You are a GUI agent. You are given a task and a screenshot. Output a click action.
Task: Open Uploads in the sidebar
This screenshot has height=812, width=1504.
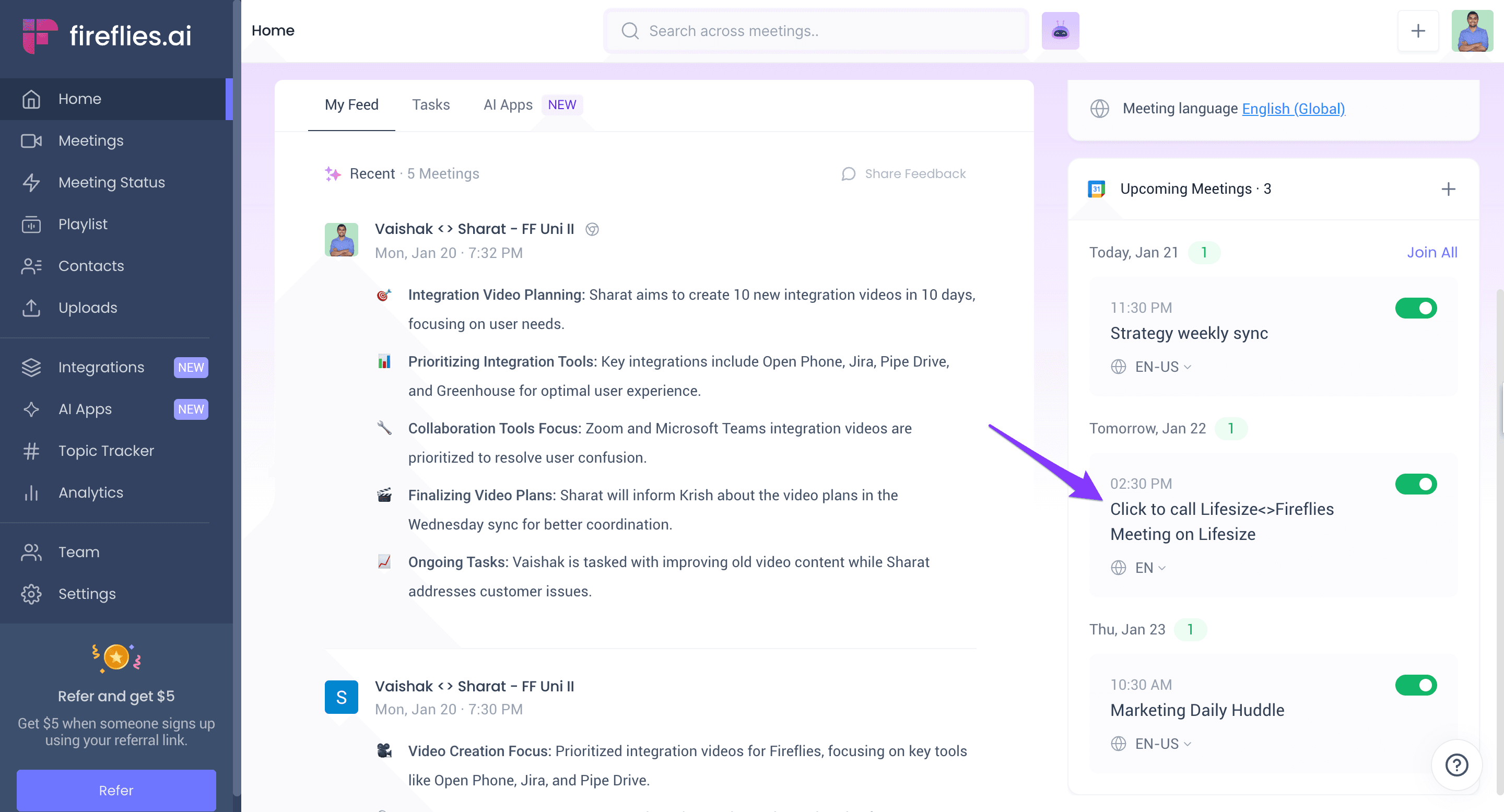click(x=116, y=308)
